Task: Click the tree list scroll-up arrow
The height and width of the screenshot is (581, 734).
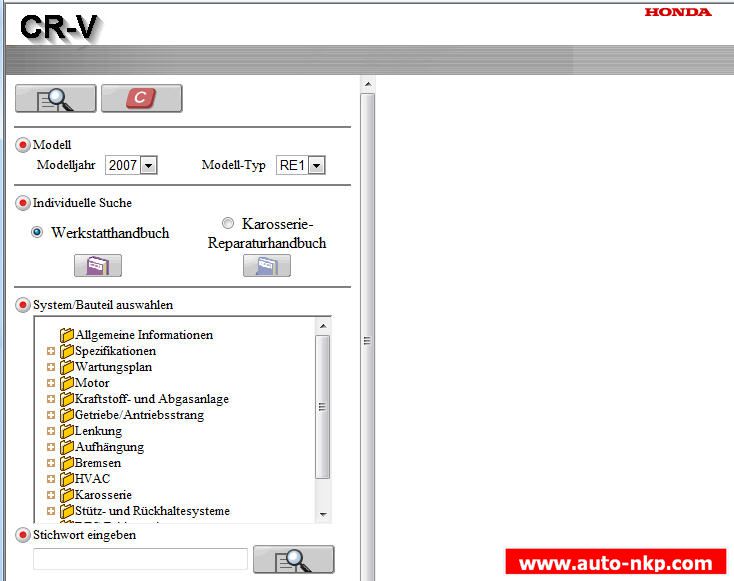Action: click(323, 325)
